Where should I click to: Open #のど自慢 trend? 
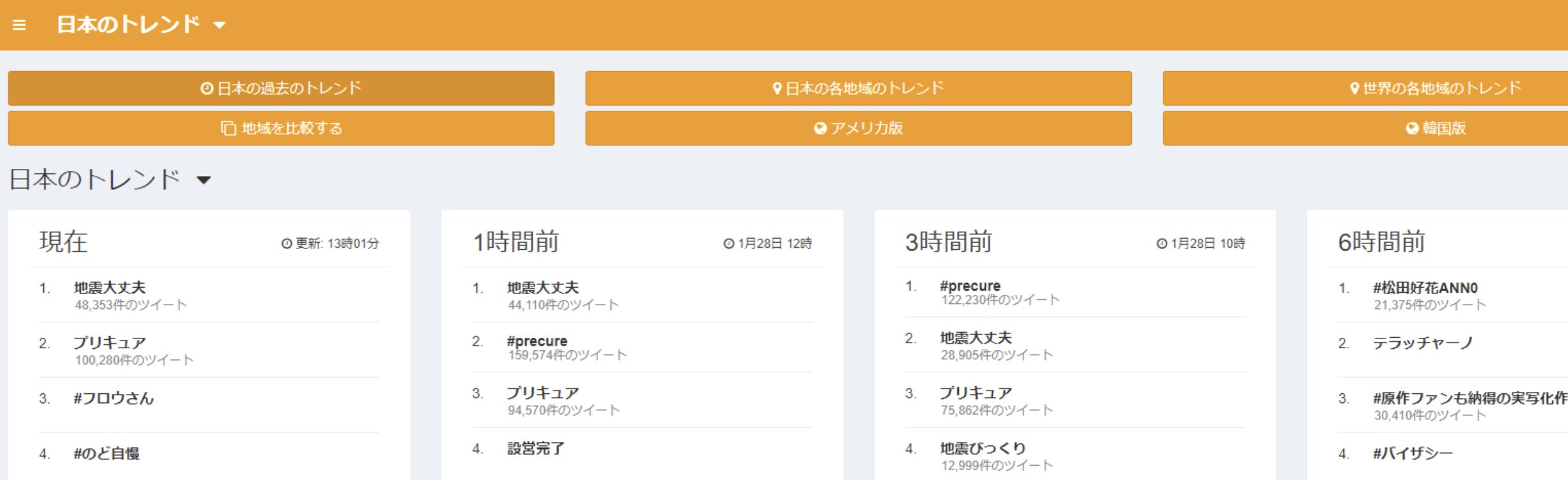pos(106,453)
